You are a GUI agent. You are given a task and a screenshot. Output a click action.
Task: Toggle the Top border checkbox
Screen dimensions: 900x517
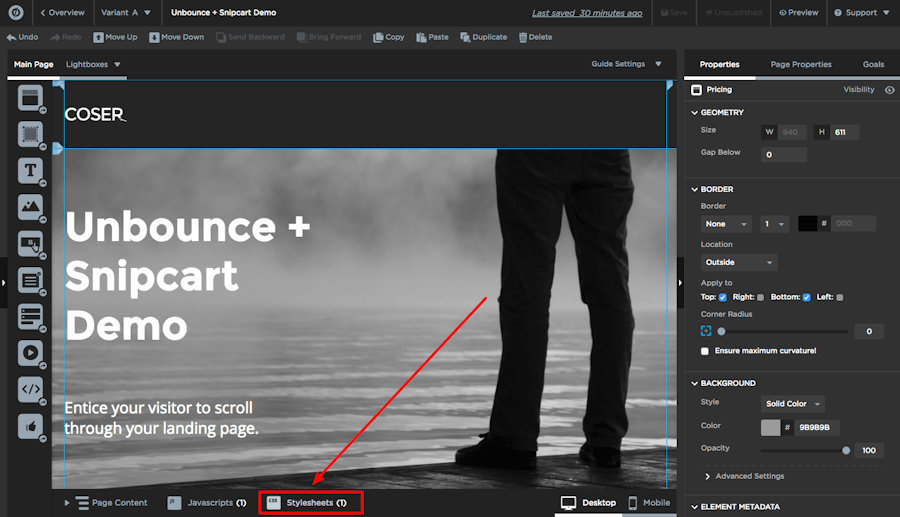[723, 297]
